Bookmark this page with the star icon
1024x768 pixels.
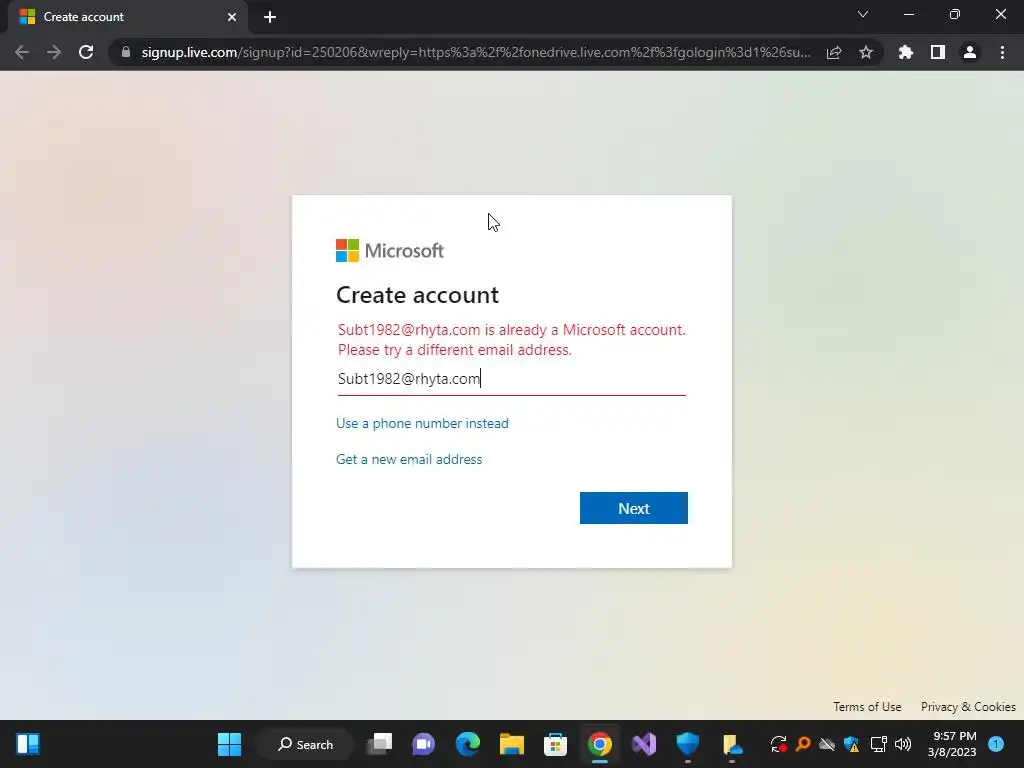(x=866, y=52)
